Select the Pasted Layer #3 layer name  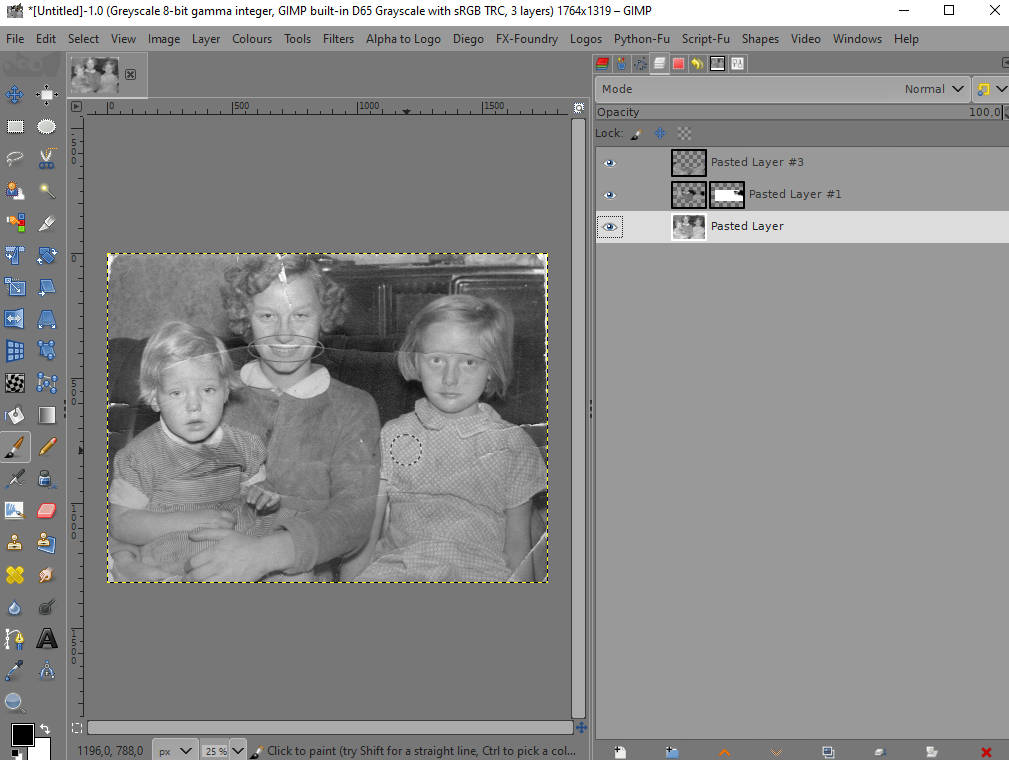click(757, 162)
